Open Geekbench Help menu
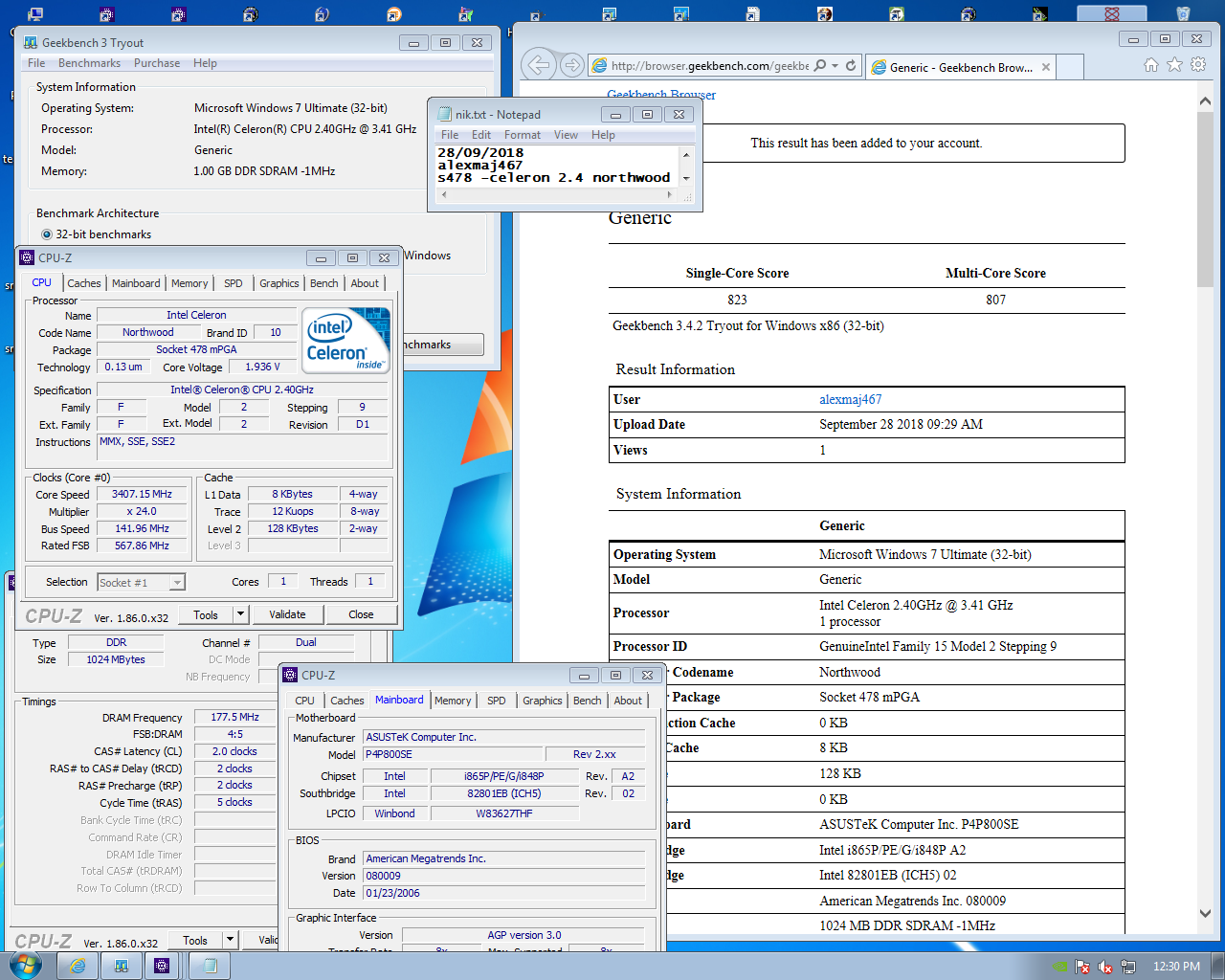 (205, 63)
